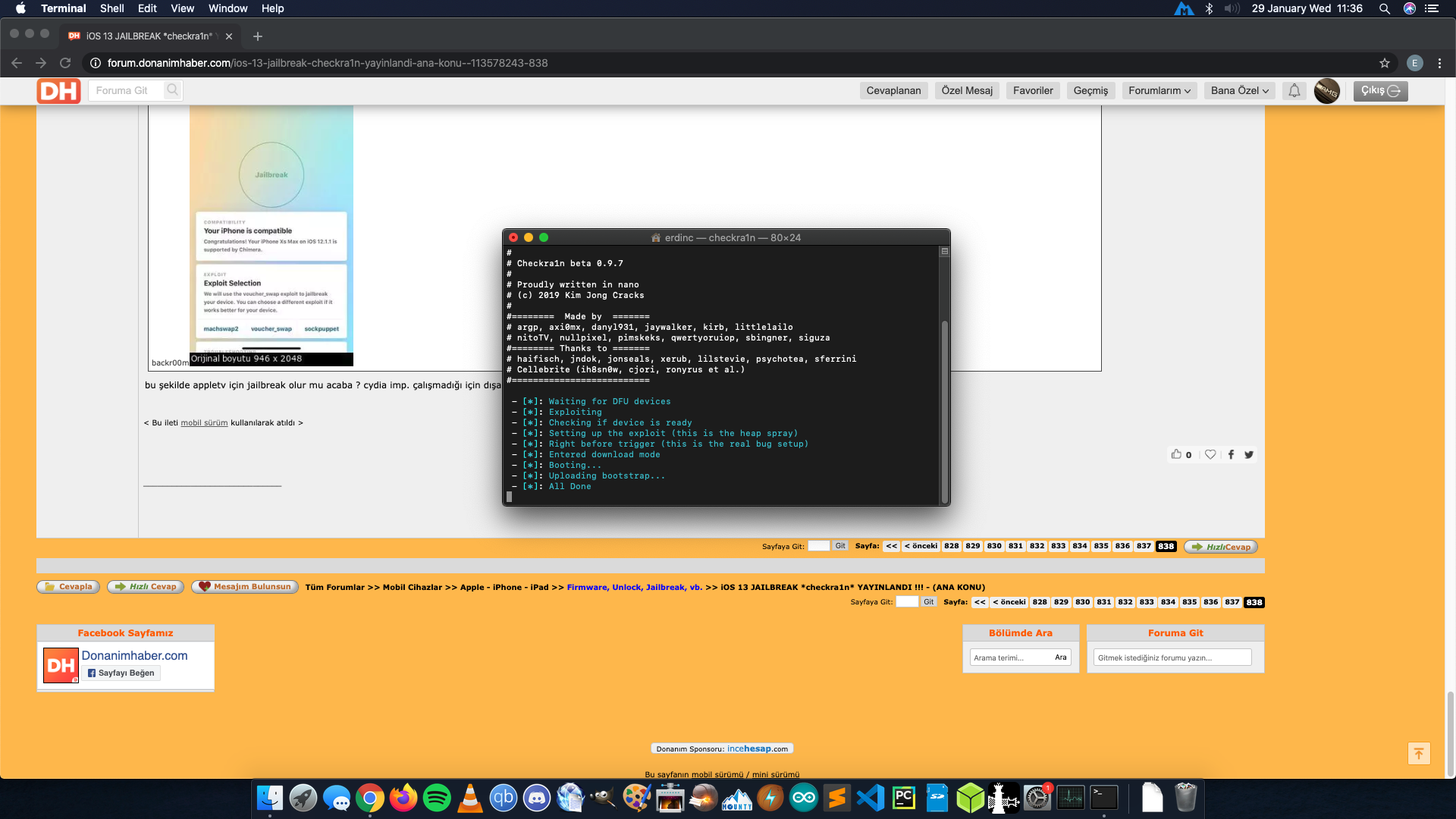Select the iOS 13 JAILBREAK browser tab

coord(150,36)
